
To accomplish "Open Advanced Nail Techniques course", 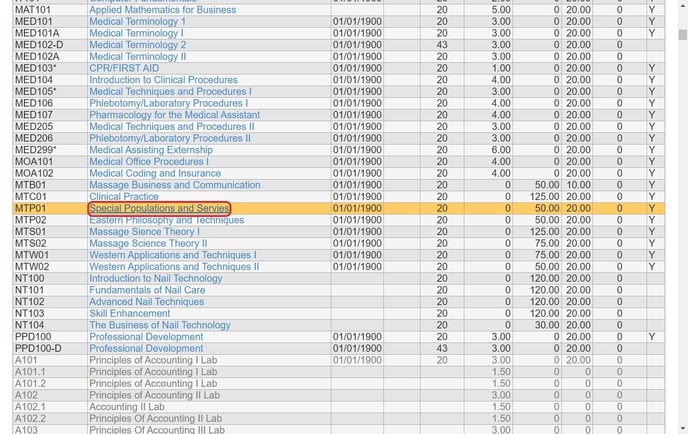I will coord(146,302).
